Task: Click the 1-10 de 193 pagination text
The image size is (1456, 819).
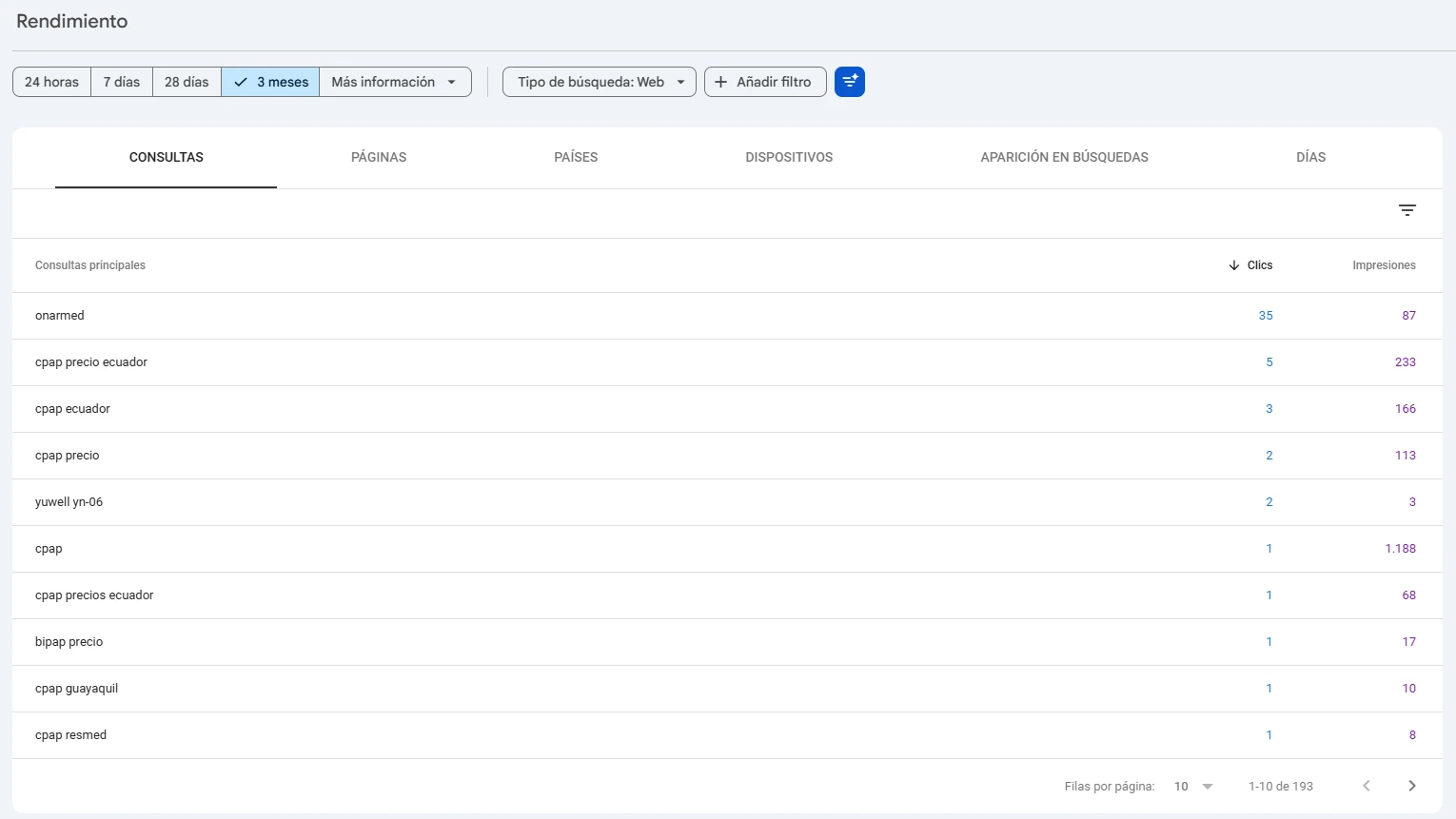Action: (x=1281, y=786)
